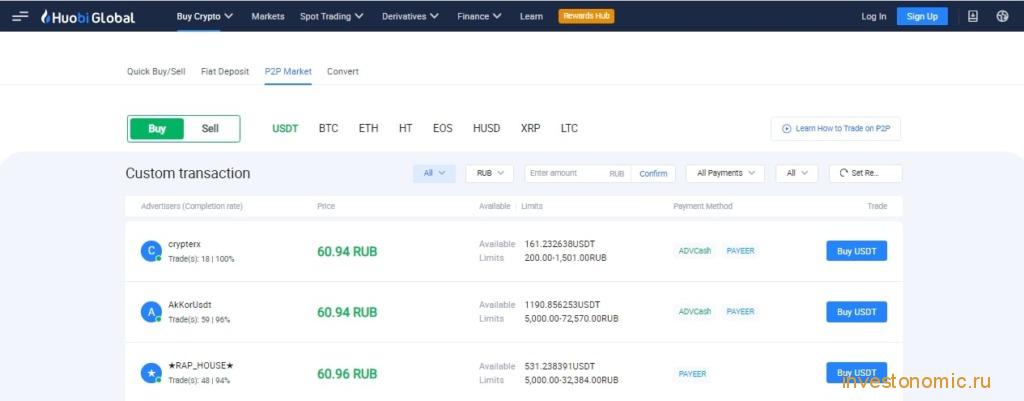1024x401 pixels.
Task: Expand Finance menu
Action: [x=479, y=16]
